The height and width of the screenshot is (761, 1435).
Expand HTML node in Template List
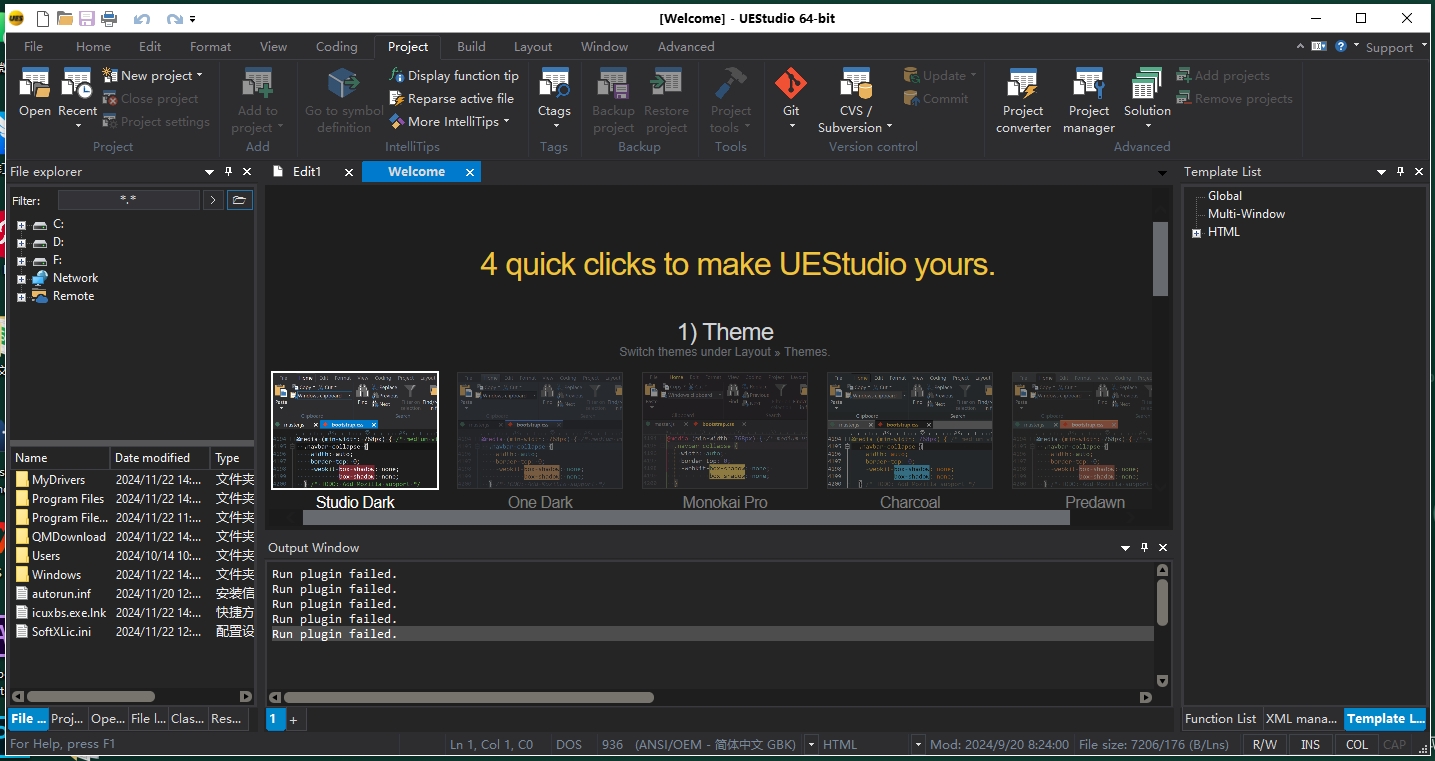pyautogui.click(x=1196, y=233)
